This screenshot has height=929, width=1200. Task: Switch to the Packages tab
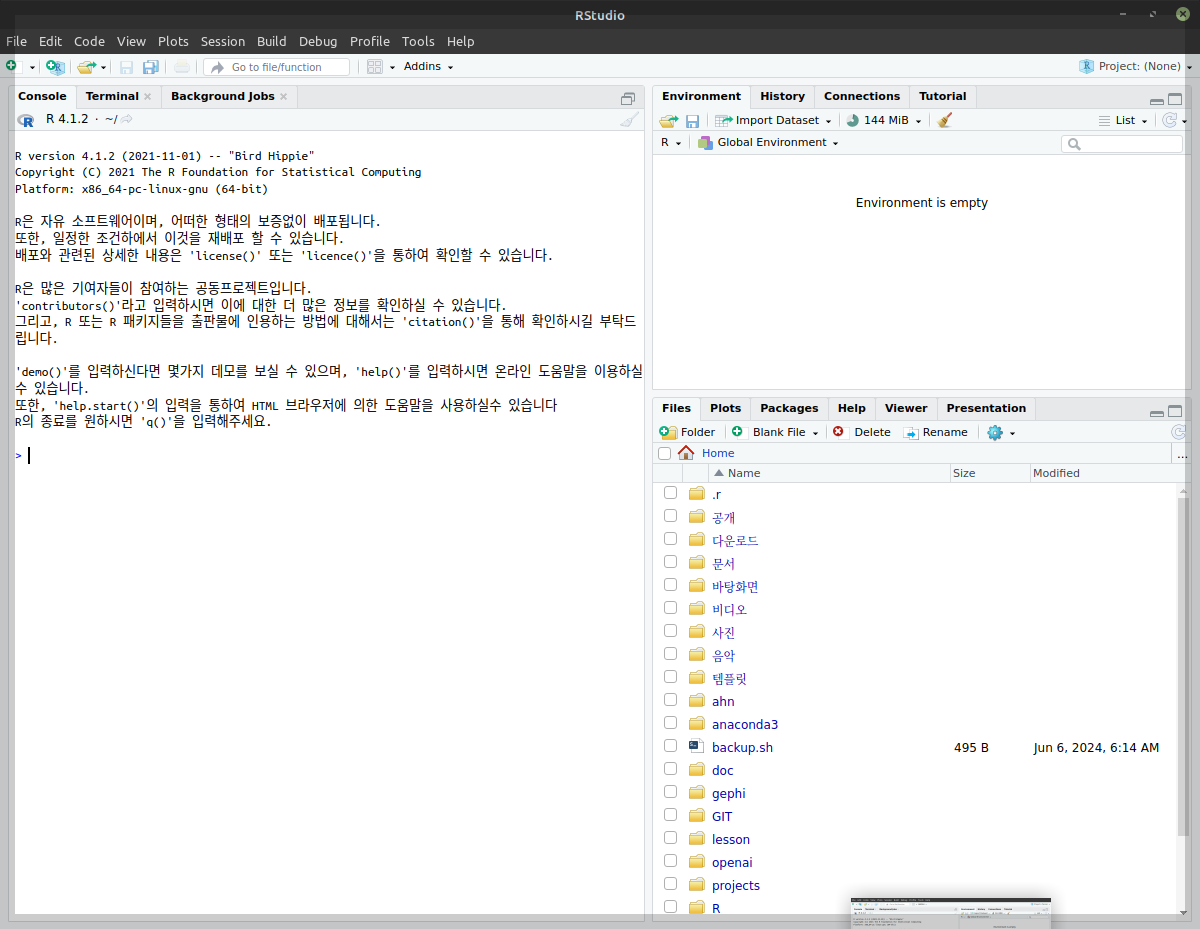(789, 408)
